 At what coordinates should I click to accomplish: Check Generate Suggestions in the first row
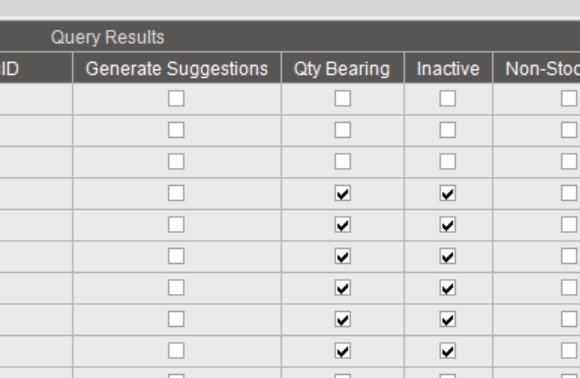176,98
